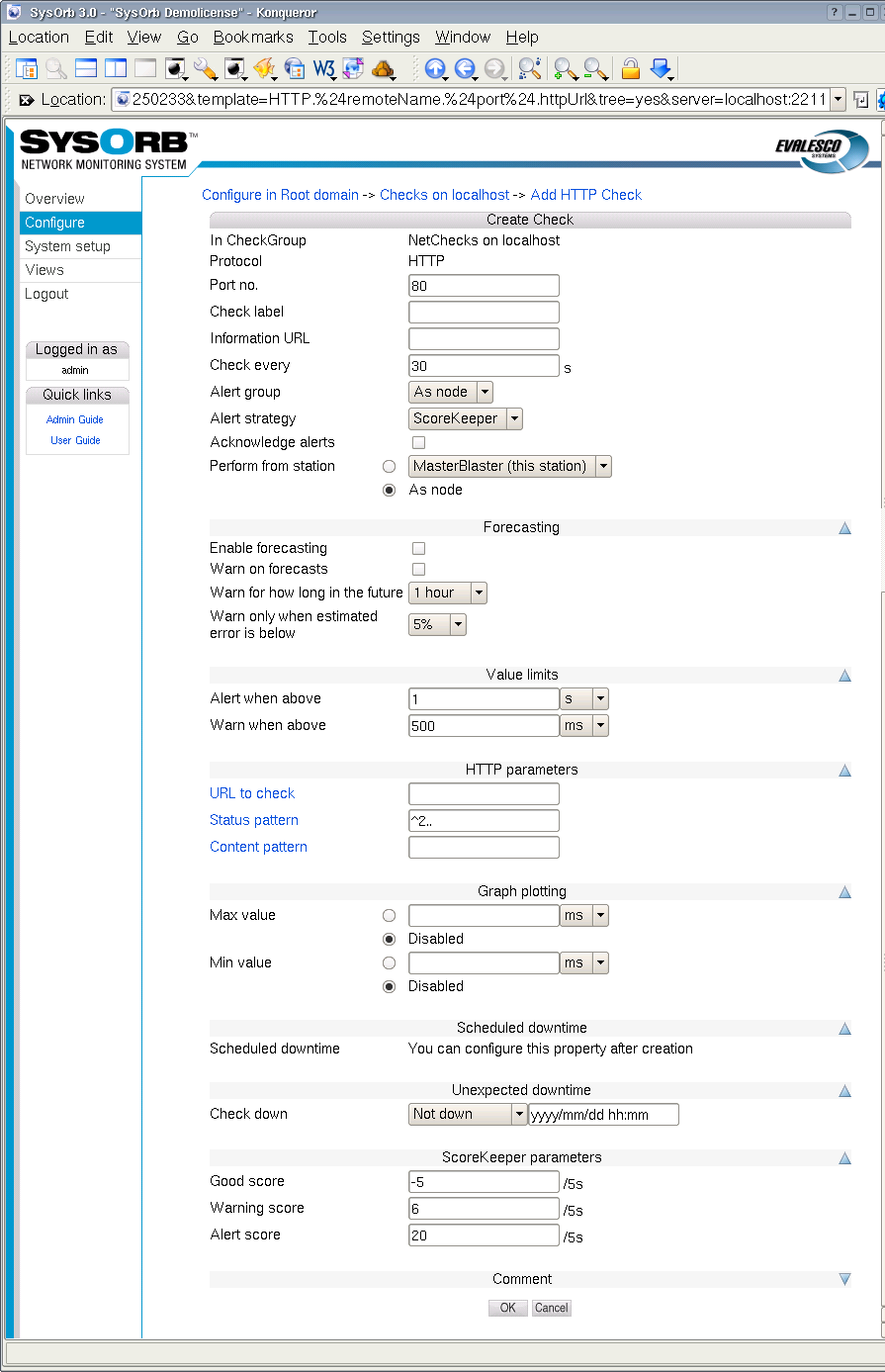This screenshot has width=885, height=1372.
Task: Open the User Guide quick link
Action: [75, 440]
